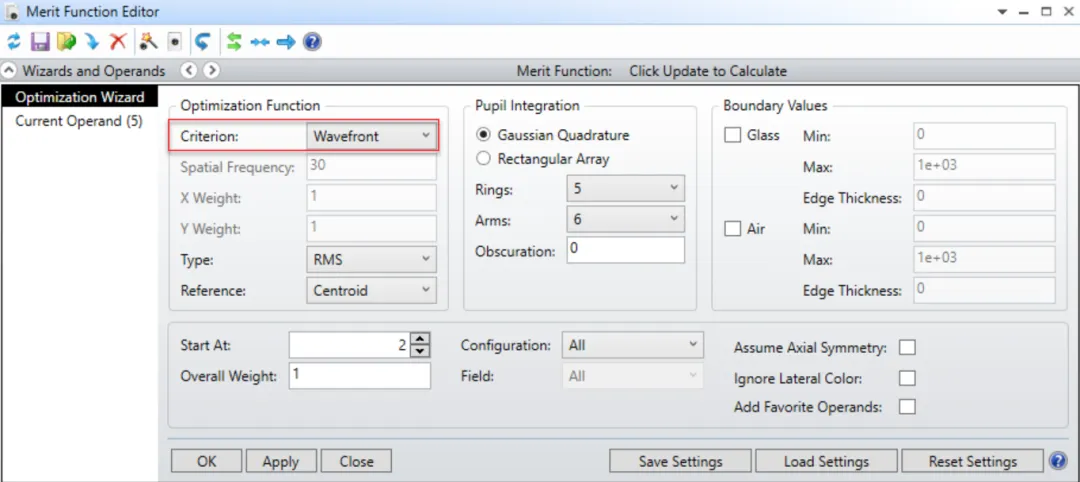Screen dimensions: 1080x482
Task: Click the green swap arrows icon
Action: [x=234, y=42]
